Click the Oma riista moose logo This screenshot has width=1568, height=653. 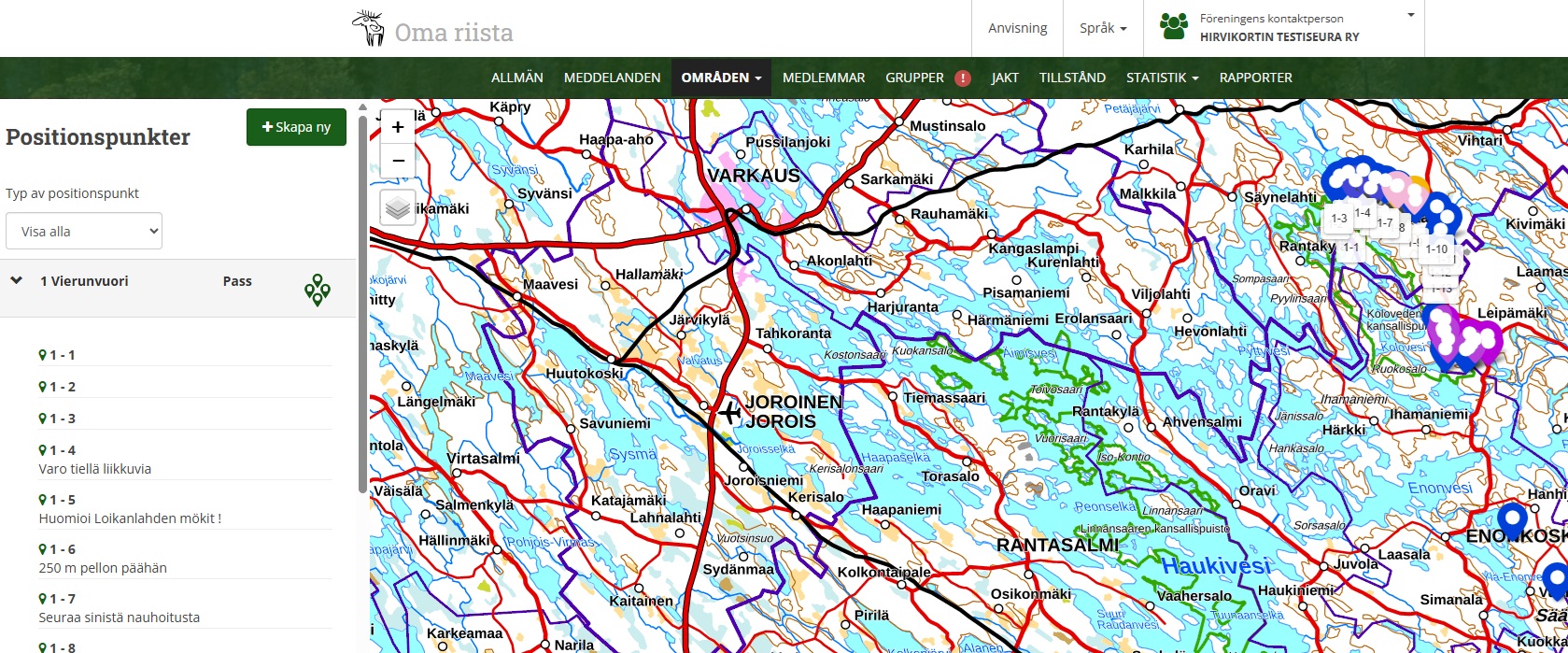tap(368, 29)
